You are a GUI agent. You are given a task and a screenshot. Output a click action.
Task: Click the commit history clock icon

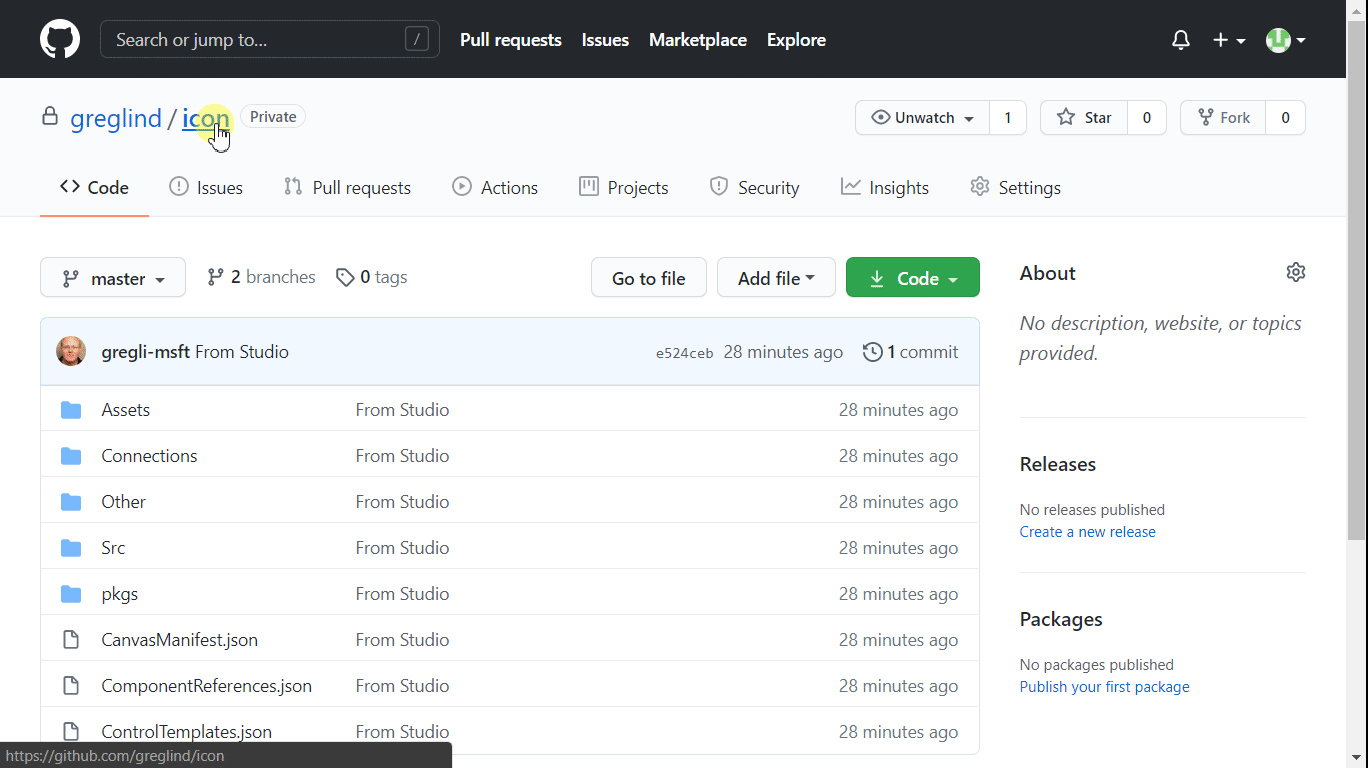(x=872, y=352)
